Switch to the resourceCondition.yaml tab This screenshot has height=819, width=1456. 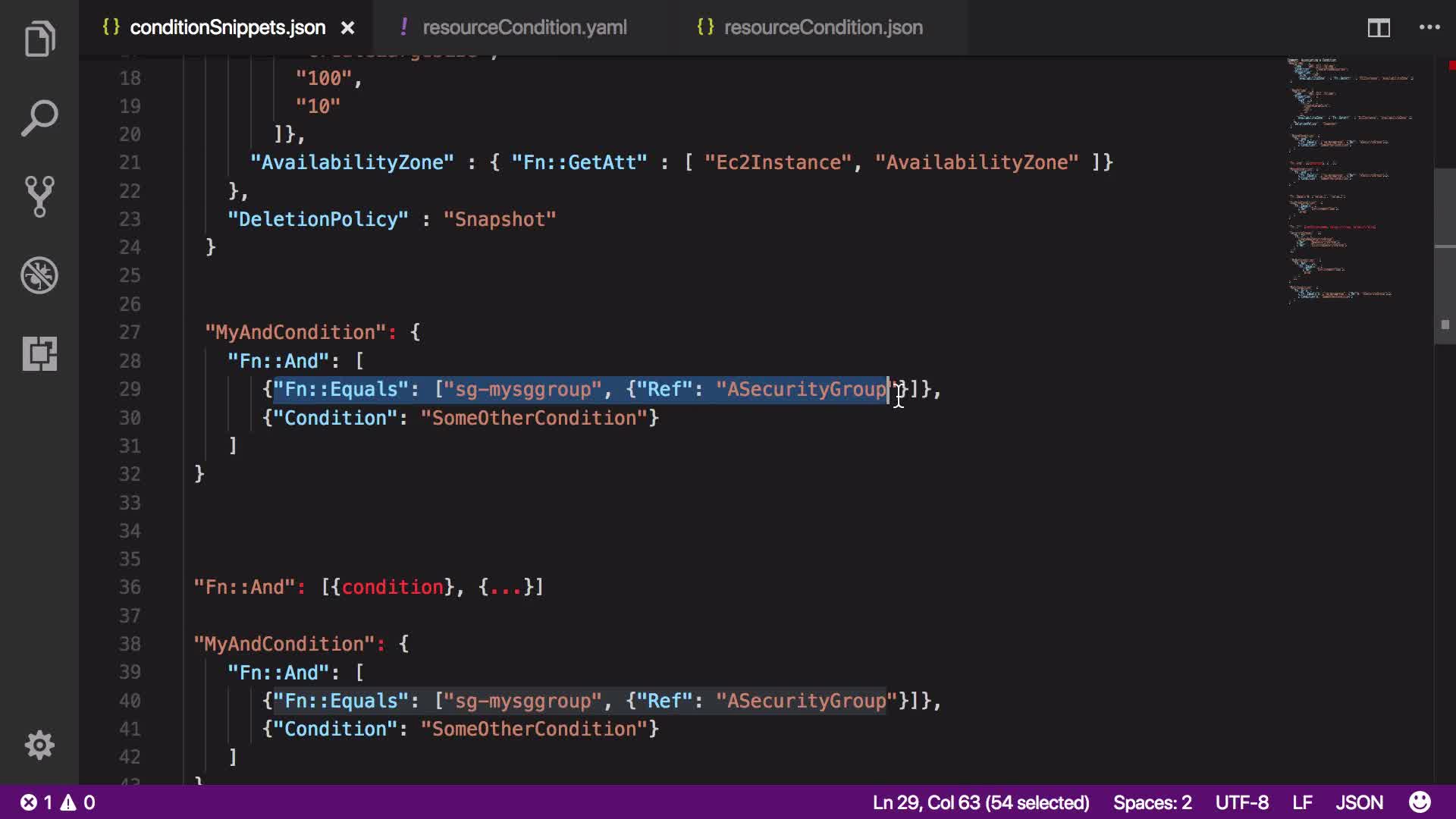pyautogui.click(x=524, y=28)
